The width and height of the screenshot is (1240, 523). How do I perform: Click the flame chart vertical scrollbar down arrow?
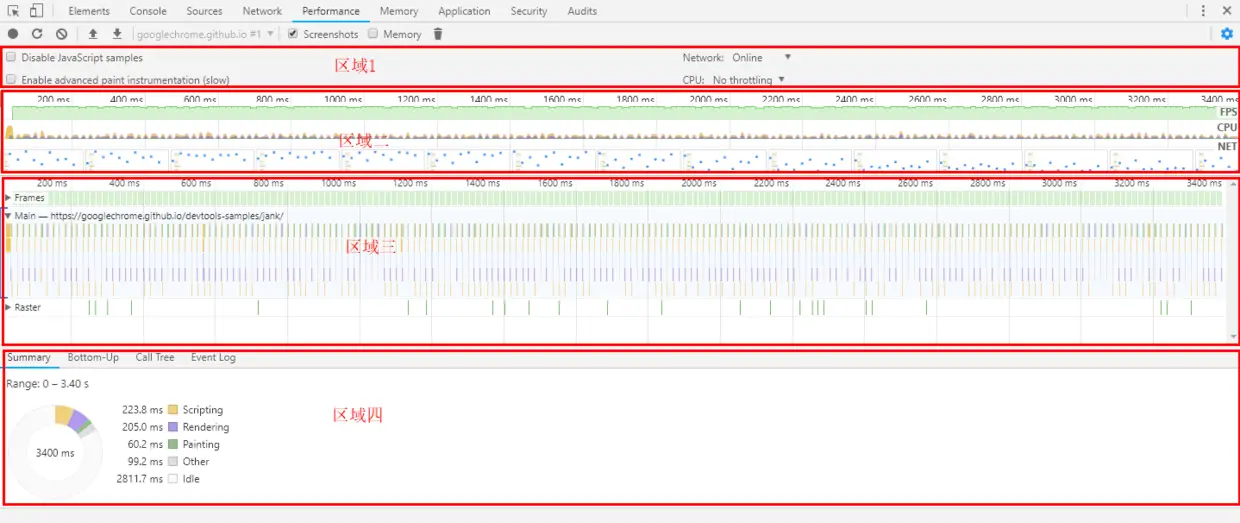1233,337
